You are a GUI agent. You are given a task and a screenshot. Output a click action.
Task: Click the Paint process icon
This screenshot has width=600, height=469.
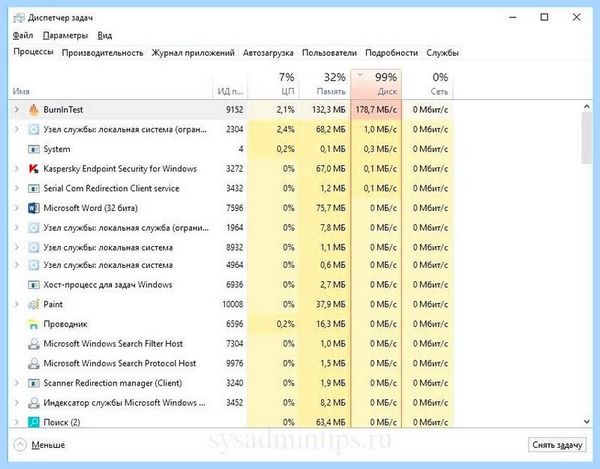coord(34,305)
